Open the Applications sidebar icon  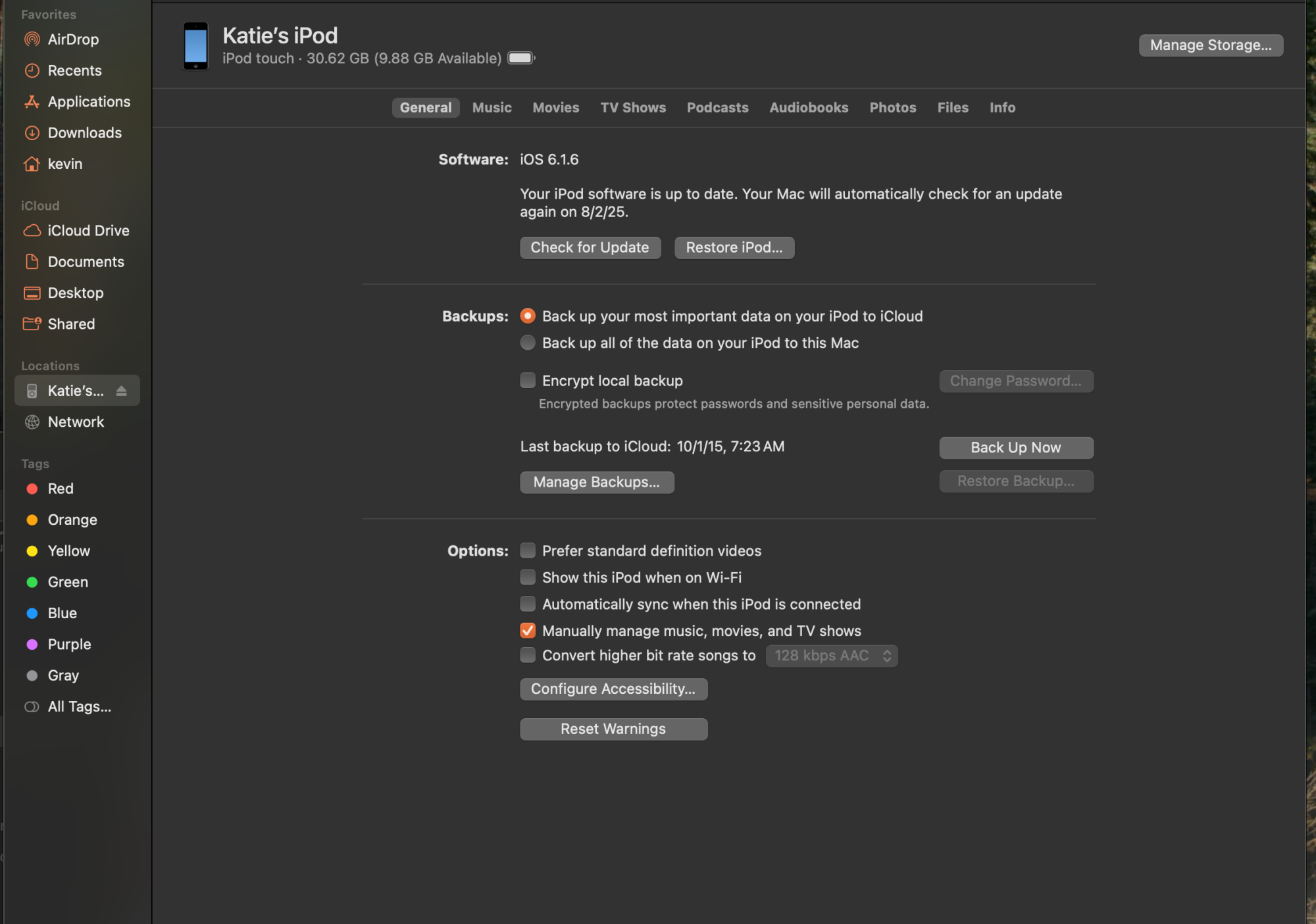click(32, 101)
